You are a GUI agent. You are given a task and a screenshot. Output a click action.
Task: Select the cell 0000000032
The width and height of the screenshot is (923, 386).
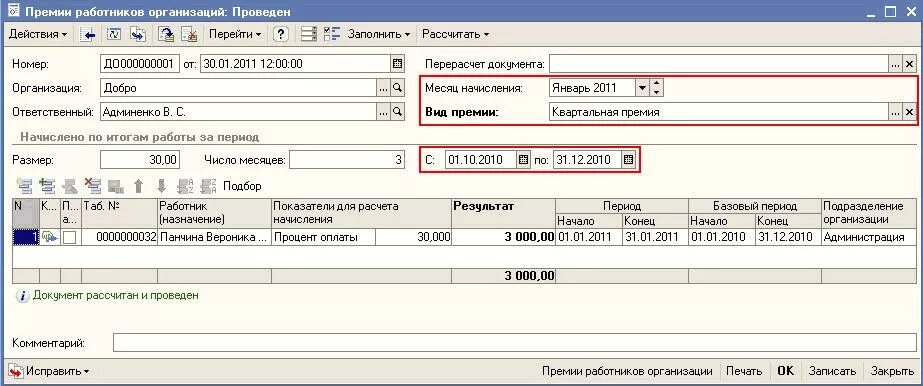click(x=119, y=238)
